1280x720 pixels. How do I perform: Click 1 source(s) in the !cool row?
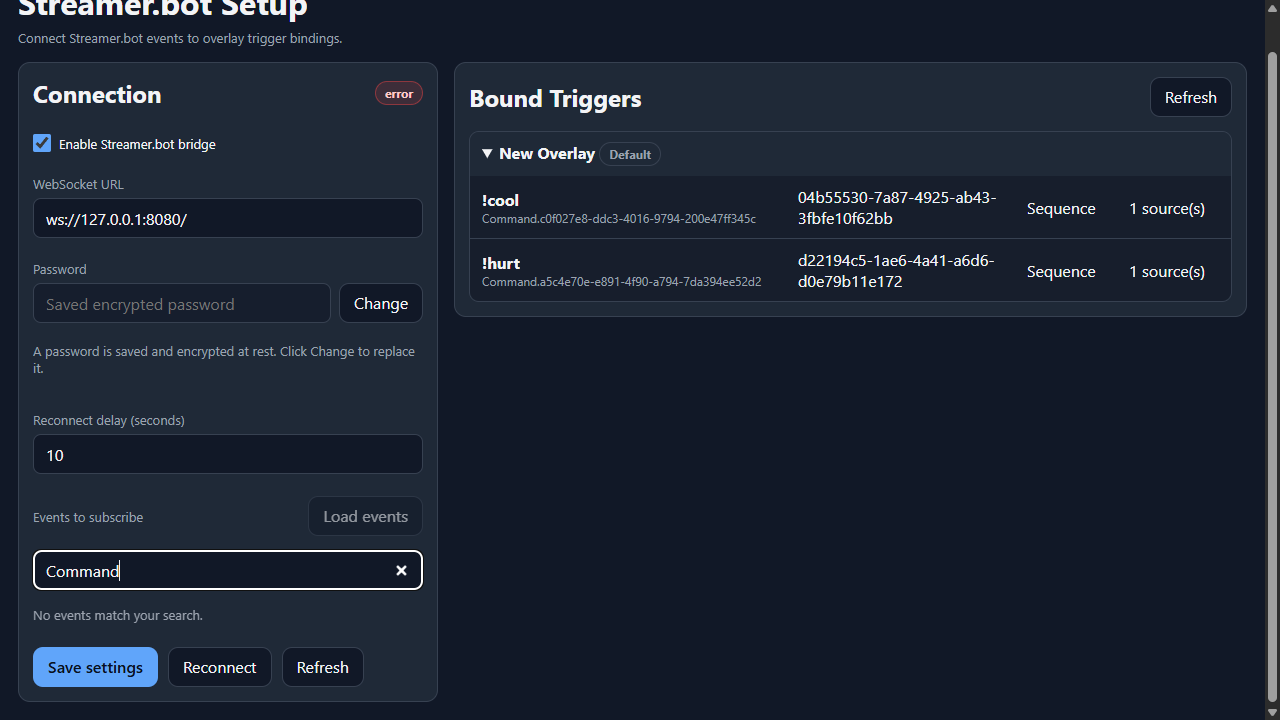[x=1167, y=208]
